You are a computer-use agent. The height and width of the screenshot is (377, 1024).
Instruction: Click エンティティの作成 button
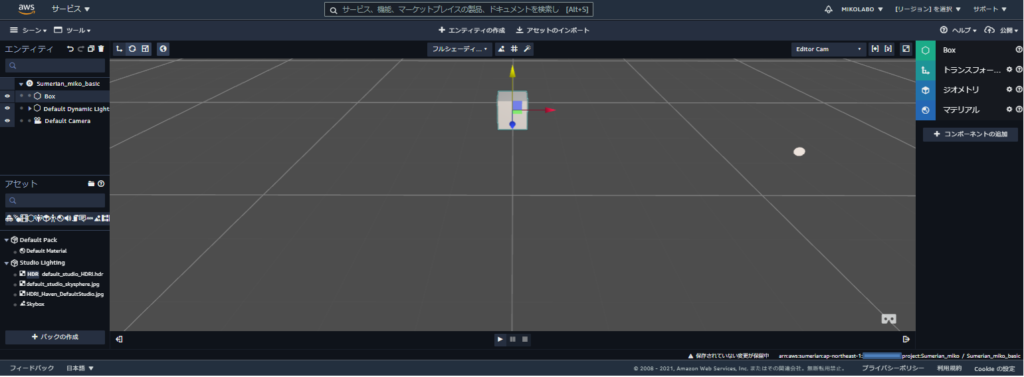click(x=472, y=31)
